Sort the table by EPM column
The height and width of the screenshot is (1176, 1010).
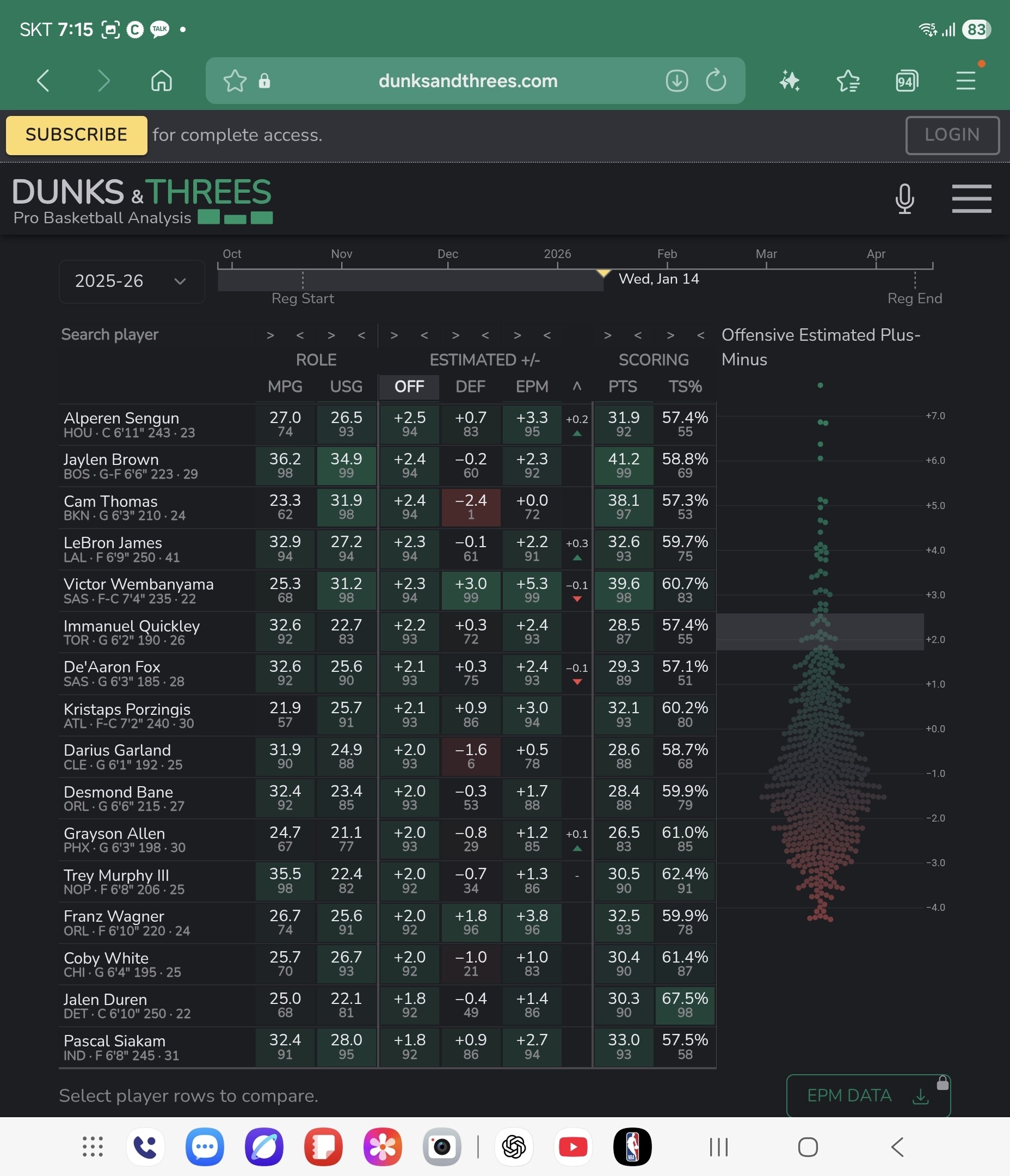(532, 387)
